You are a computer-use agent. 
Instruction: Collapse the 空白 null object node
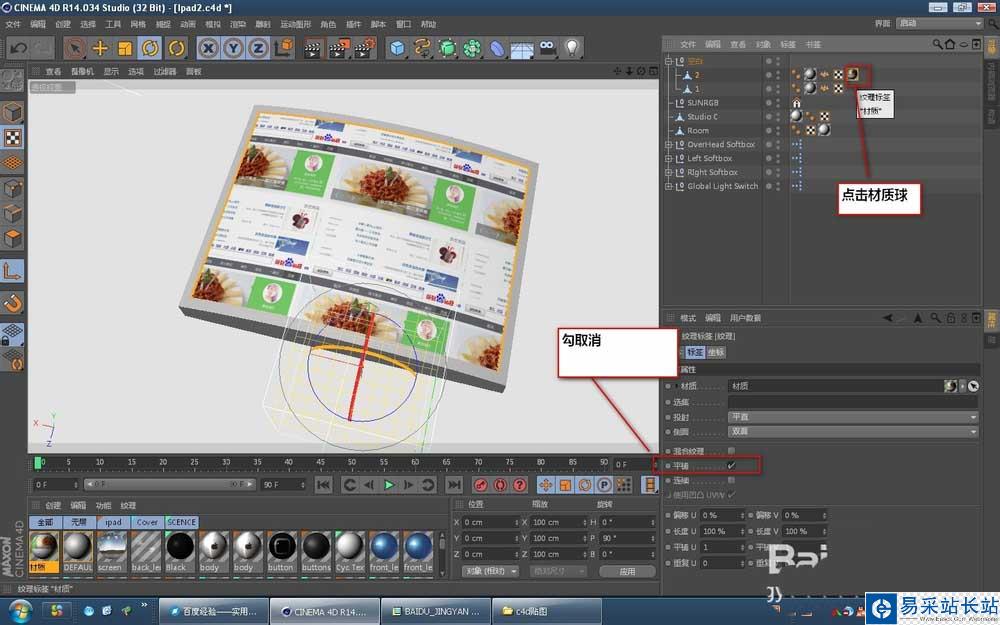[x=668, y=61]
